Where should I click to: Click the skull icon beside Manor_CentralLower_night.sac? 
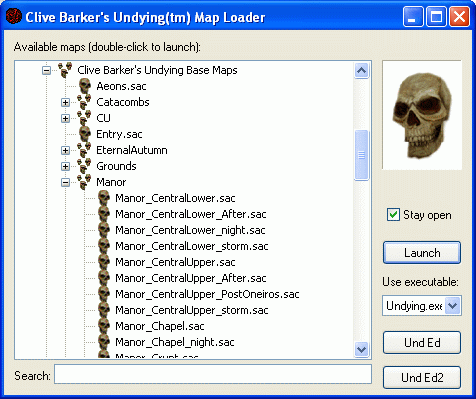(x=104, y=230)
